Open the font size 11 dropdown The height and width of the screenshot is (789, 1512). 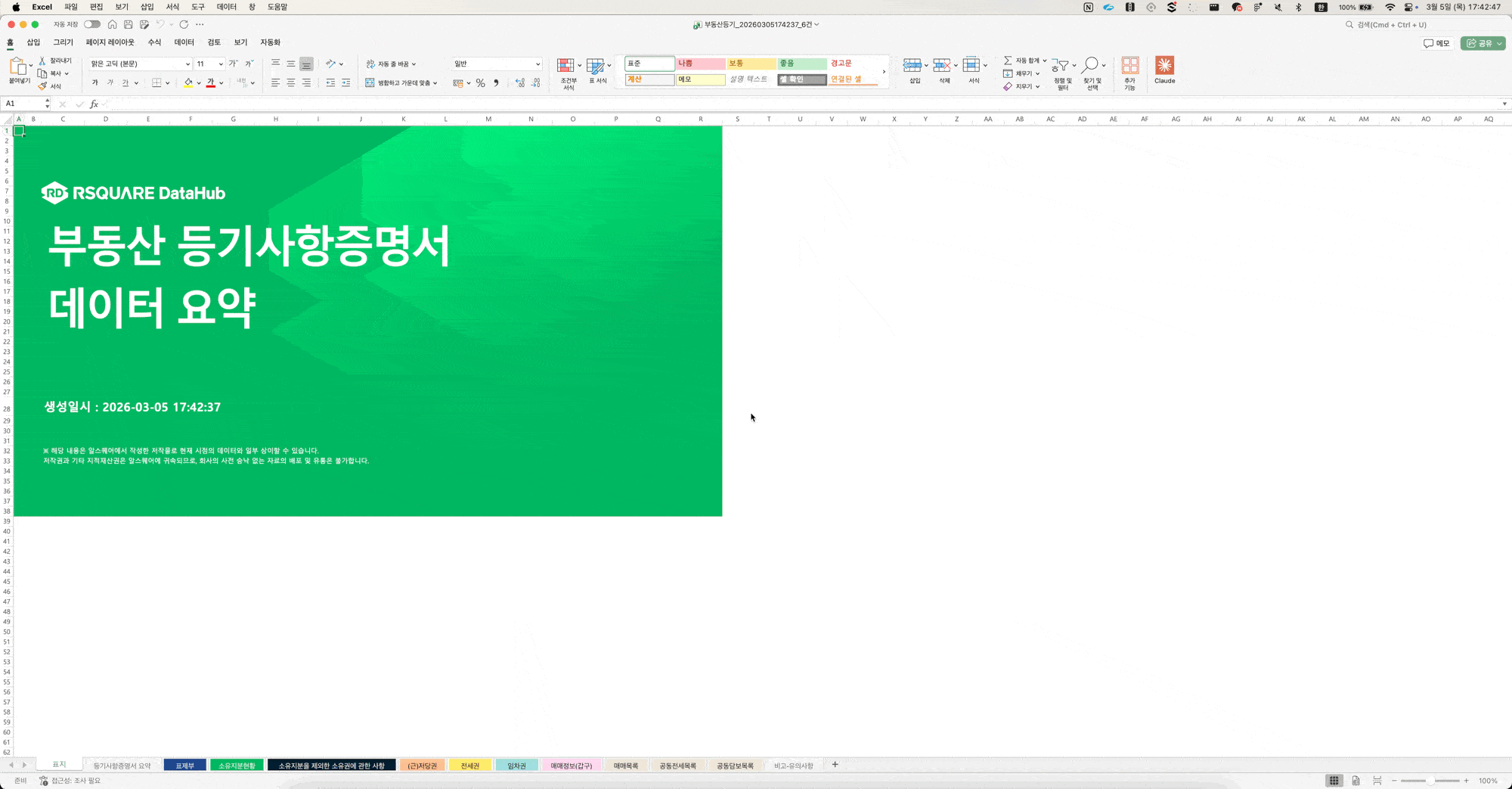coord(221,64)
